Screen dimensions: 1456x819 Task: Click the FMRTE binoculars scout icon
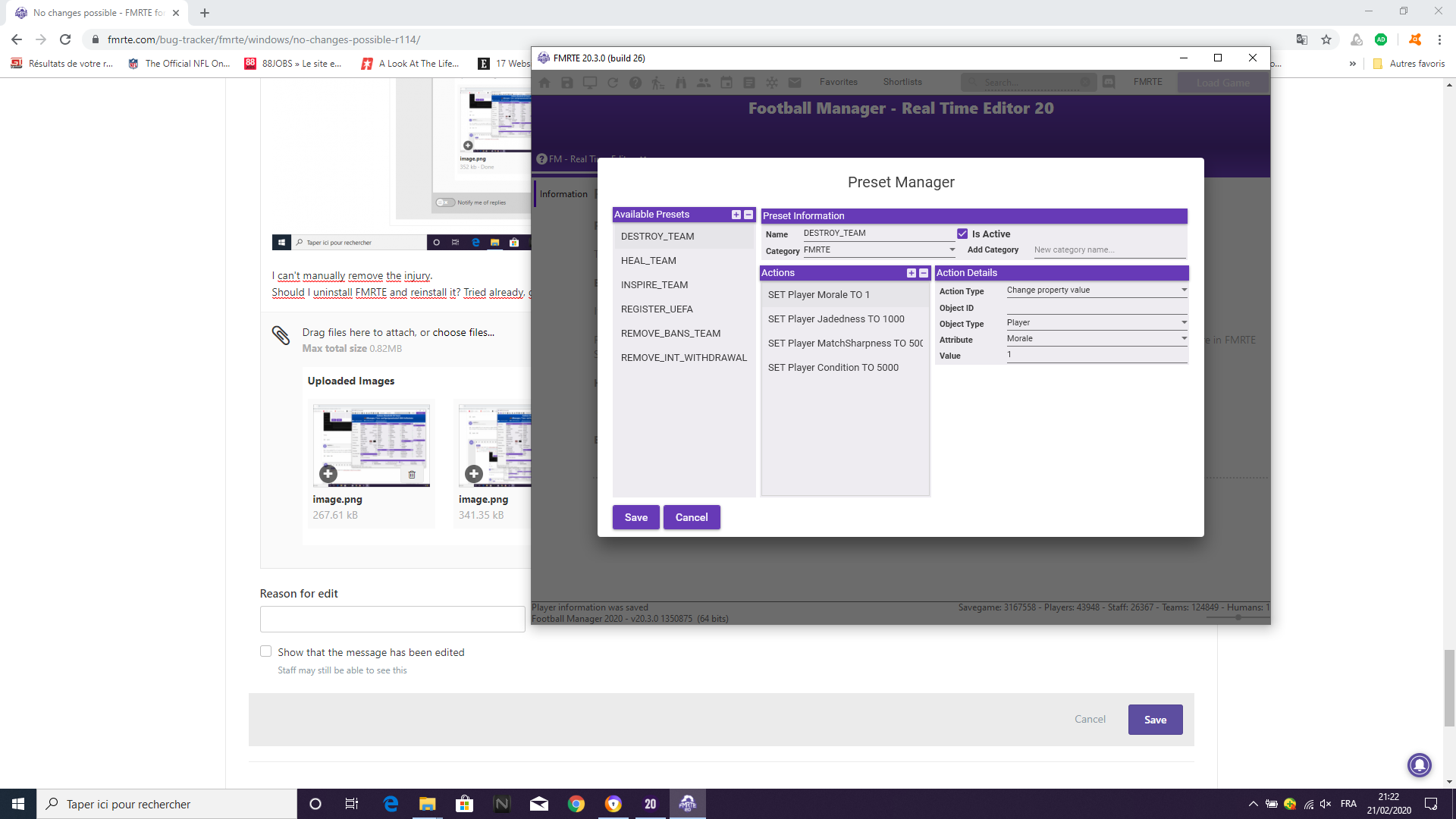tap(681, 82)
